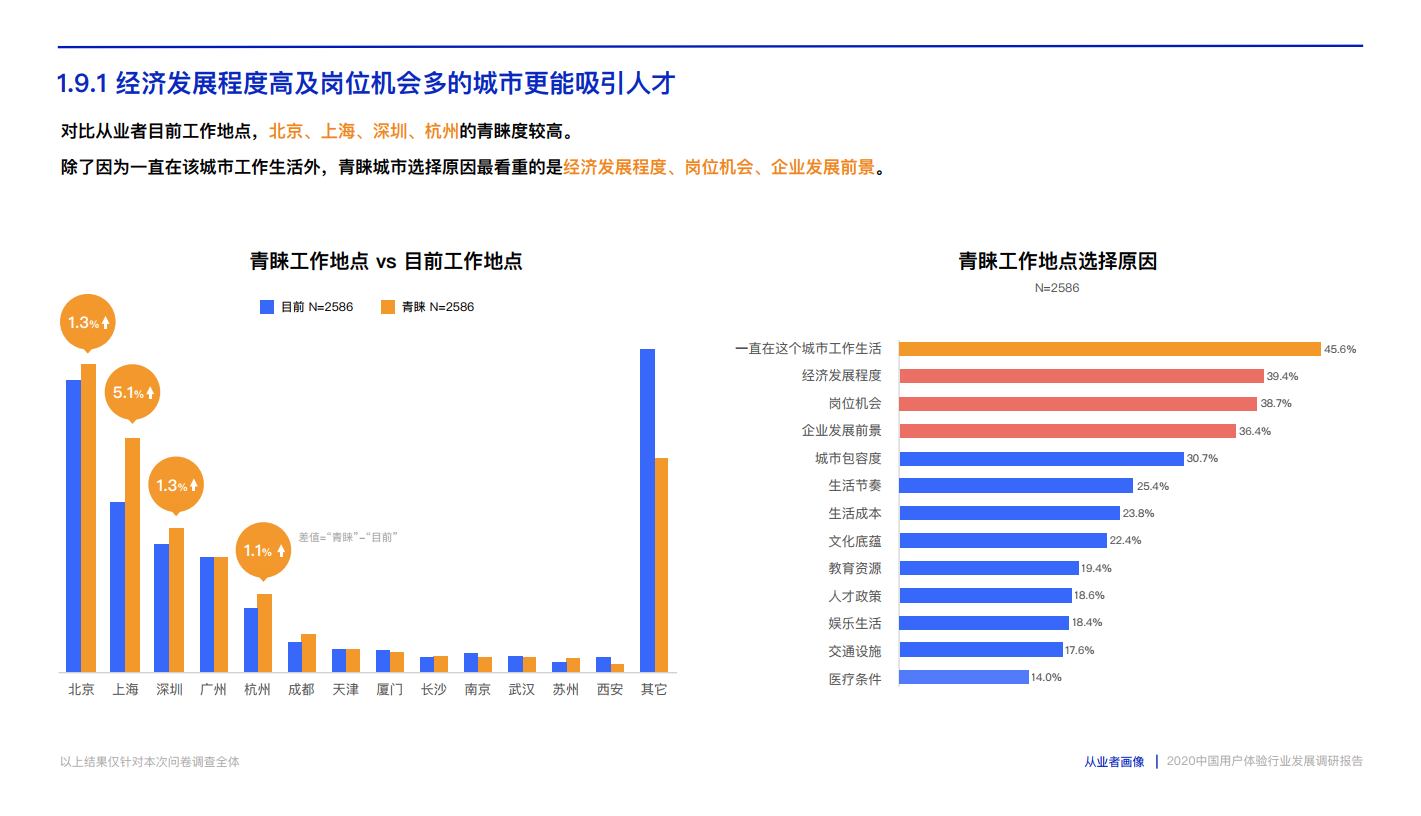Click the 医疗条件 bar at 14.0%
This screenshot has width=1421, height=816.
point(963,677)
